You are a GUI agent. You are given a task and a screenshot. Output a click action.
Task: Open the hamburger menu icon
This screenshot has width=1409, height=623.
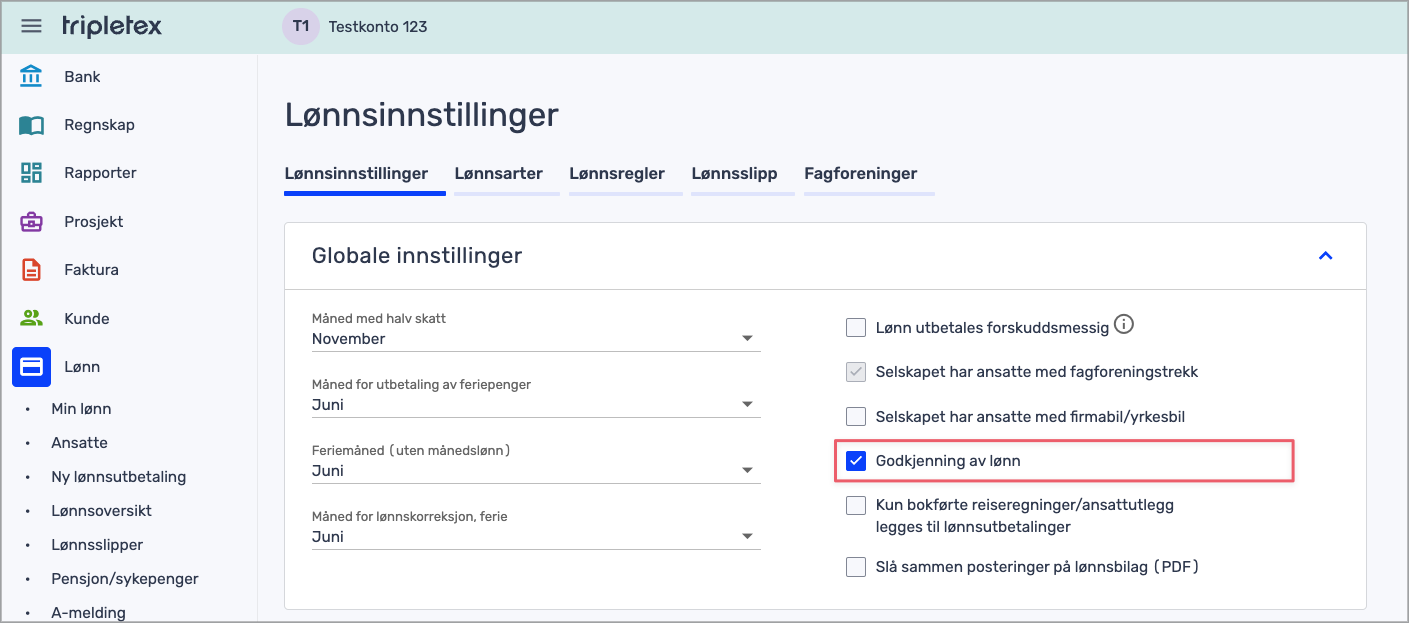[x=32, y=26]
